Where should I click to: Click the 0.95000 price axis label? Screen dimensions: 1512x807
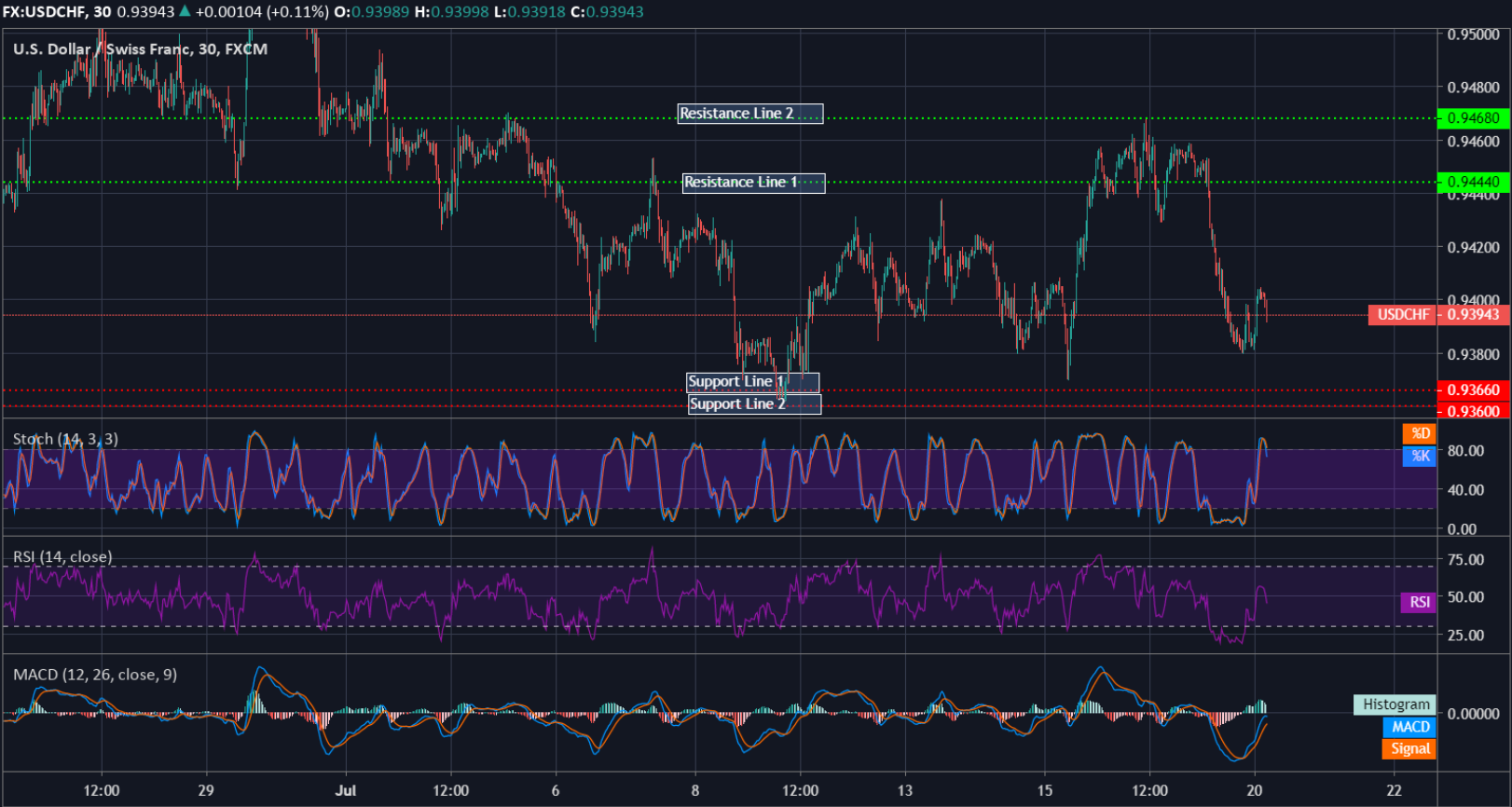coord(1474,34)
